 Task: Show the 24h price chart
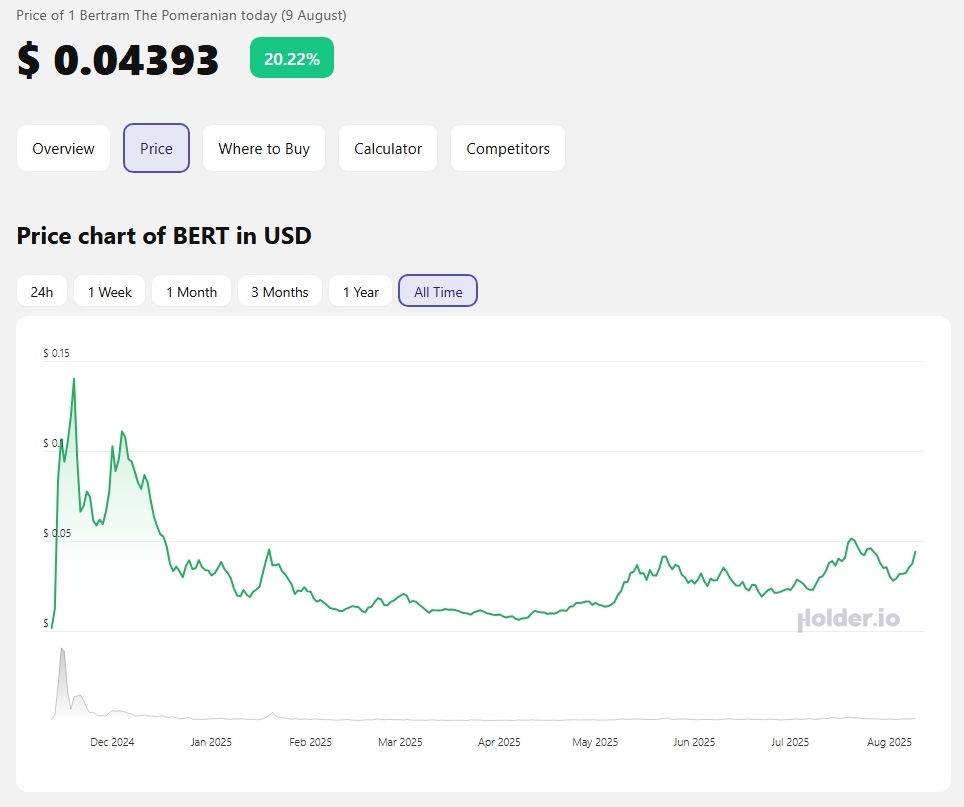(x=42, y=291)
